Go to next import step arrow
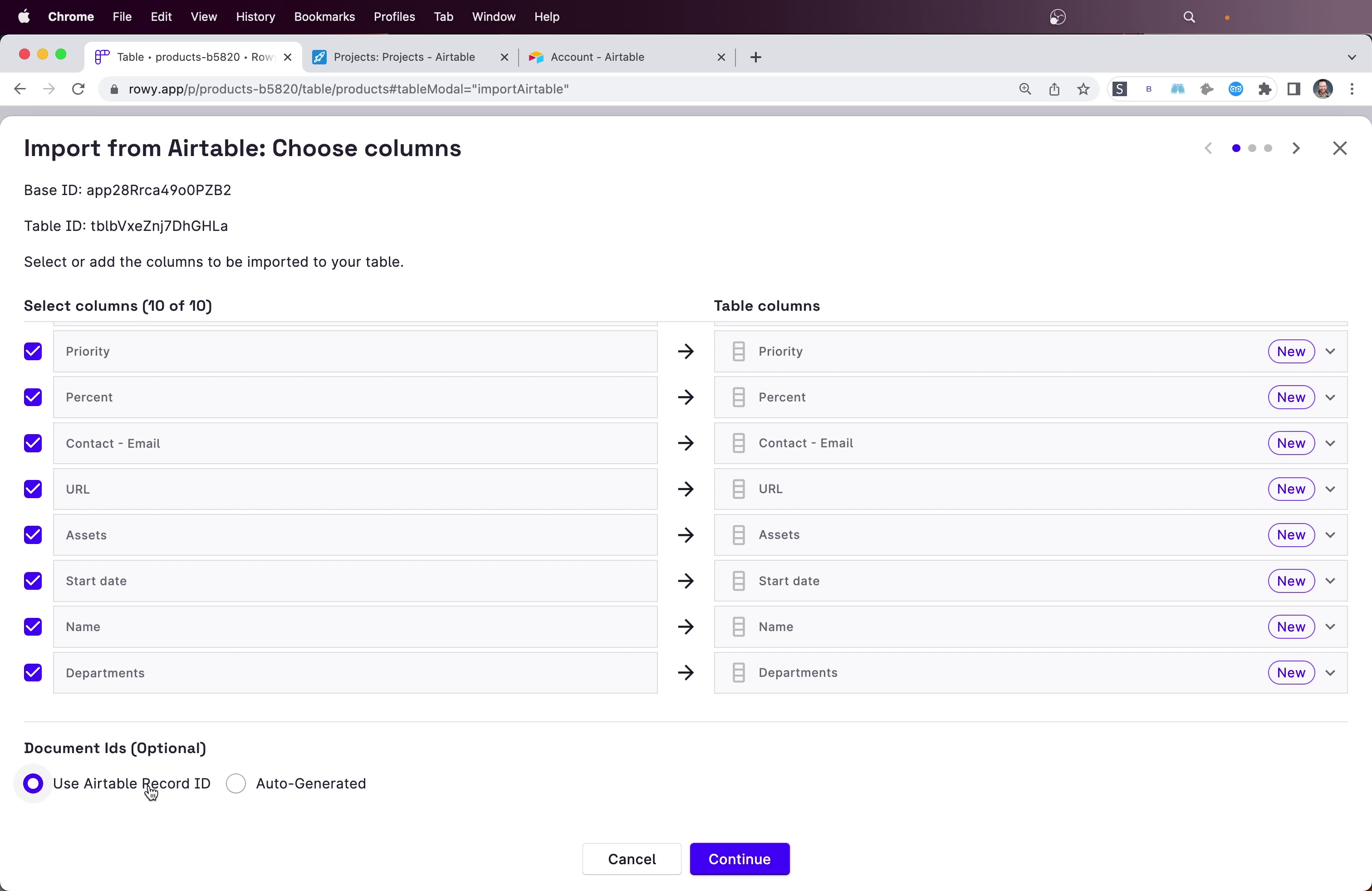 pyautogui.click(x=1296, y=148)
